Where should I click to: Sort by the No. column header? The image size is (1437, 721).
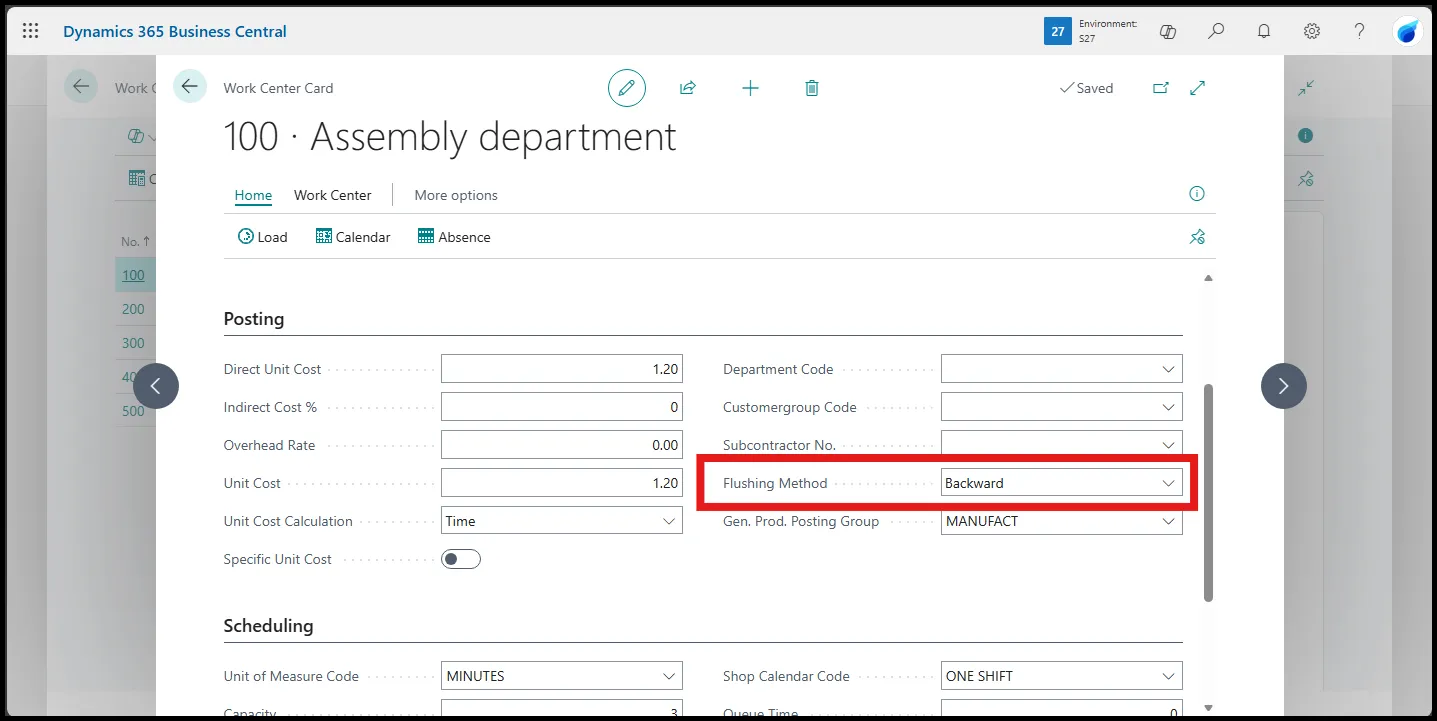pyautogui.click(x=134, y=241)
